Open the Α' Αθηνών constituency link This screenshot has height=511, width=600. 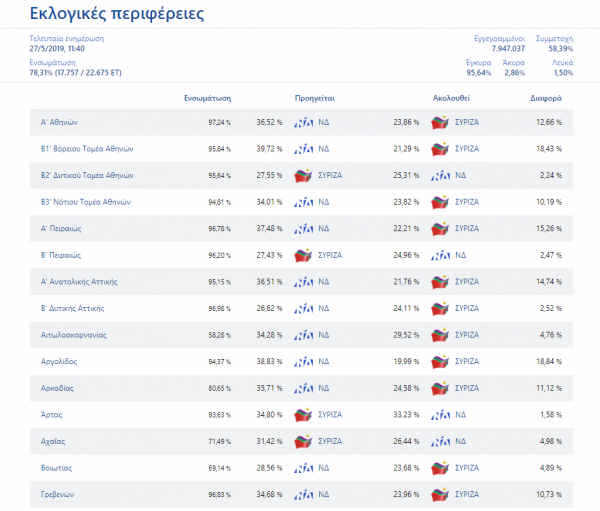(59, 122)
